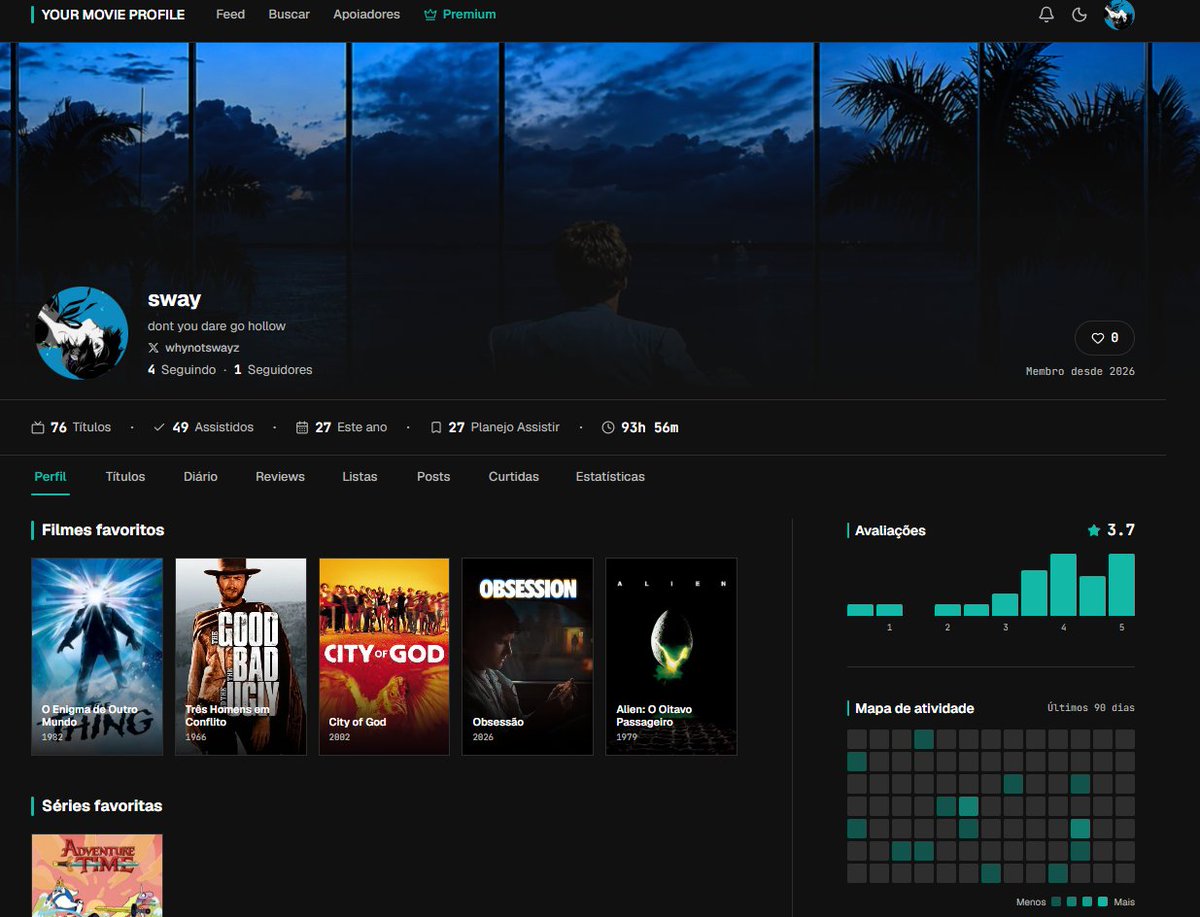
Task: Click the 76 Títulos stat
Action: click(71, 427)
